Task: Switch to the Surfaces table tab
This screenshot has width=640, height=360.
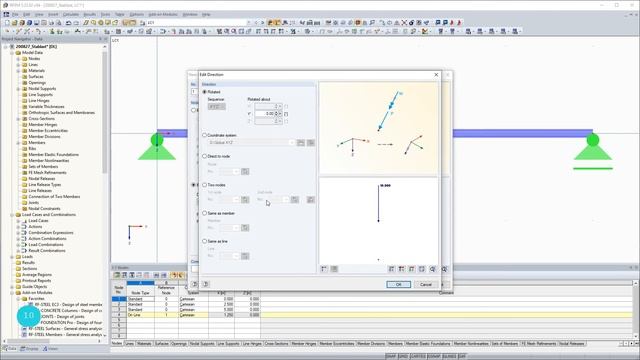Action: coord(162,344)
